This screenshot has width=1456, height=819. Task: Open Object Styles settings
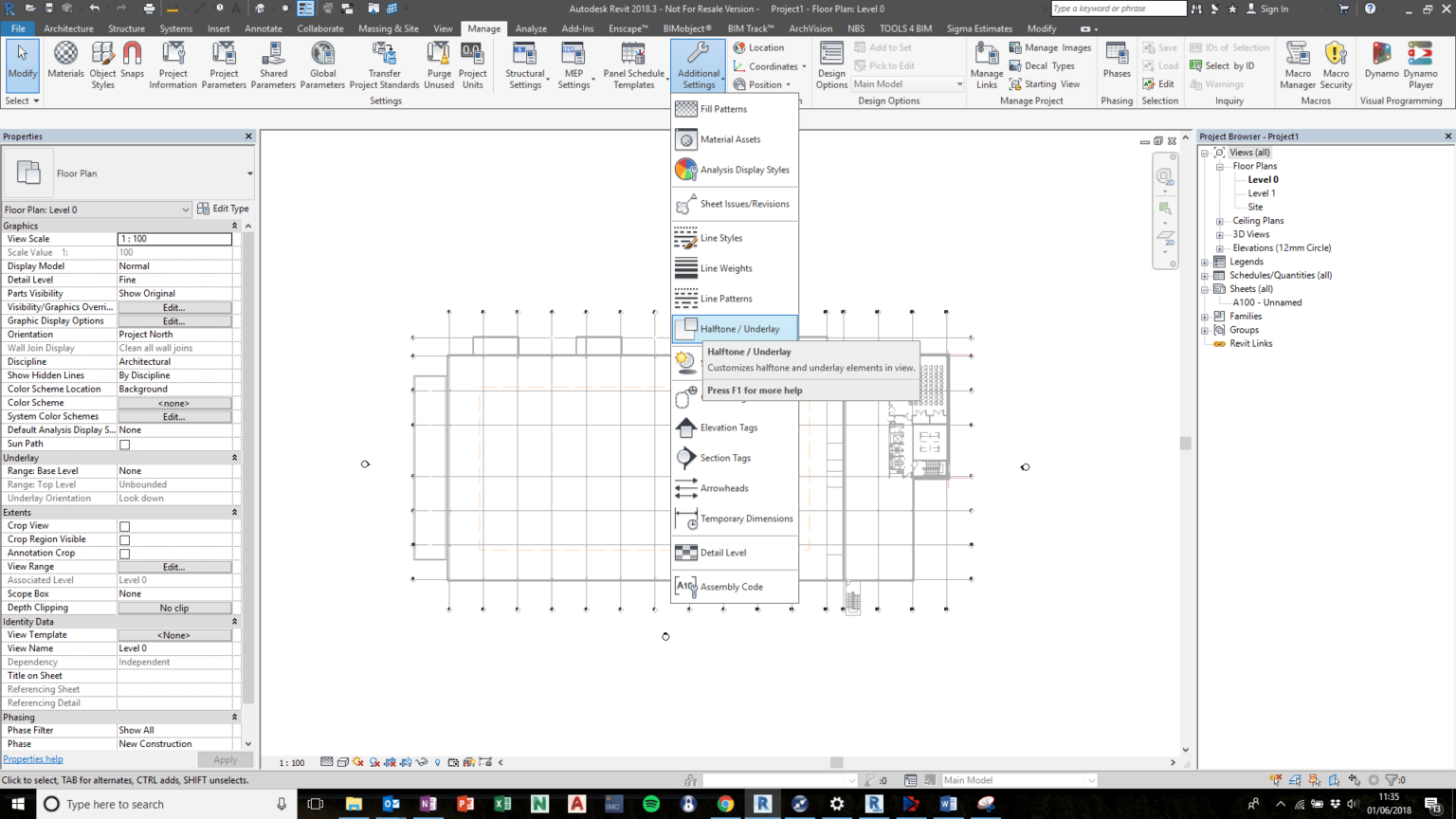point(102,64)
